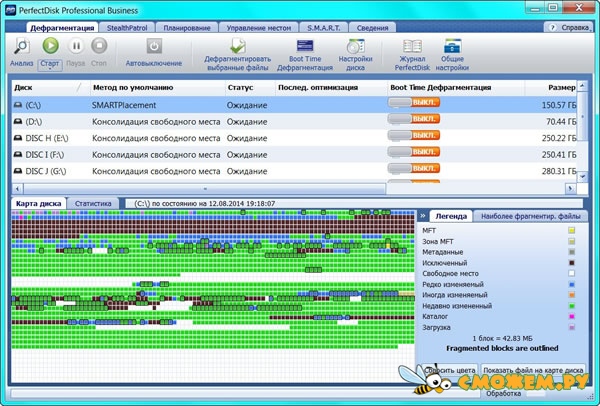Click the Зона MFT color swatch
The height and width of the screenshot is (406, 600).
coord(571,241)
